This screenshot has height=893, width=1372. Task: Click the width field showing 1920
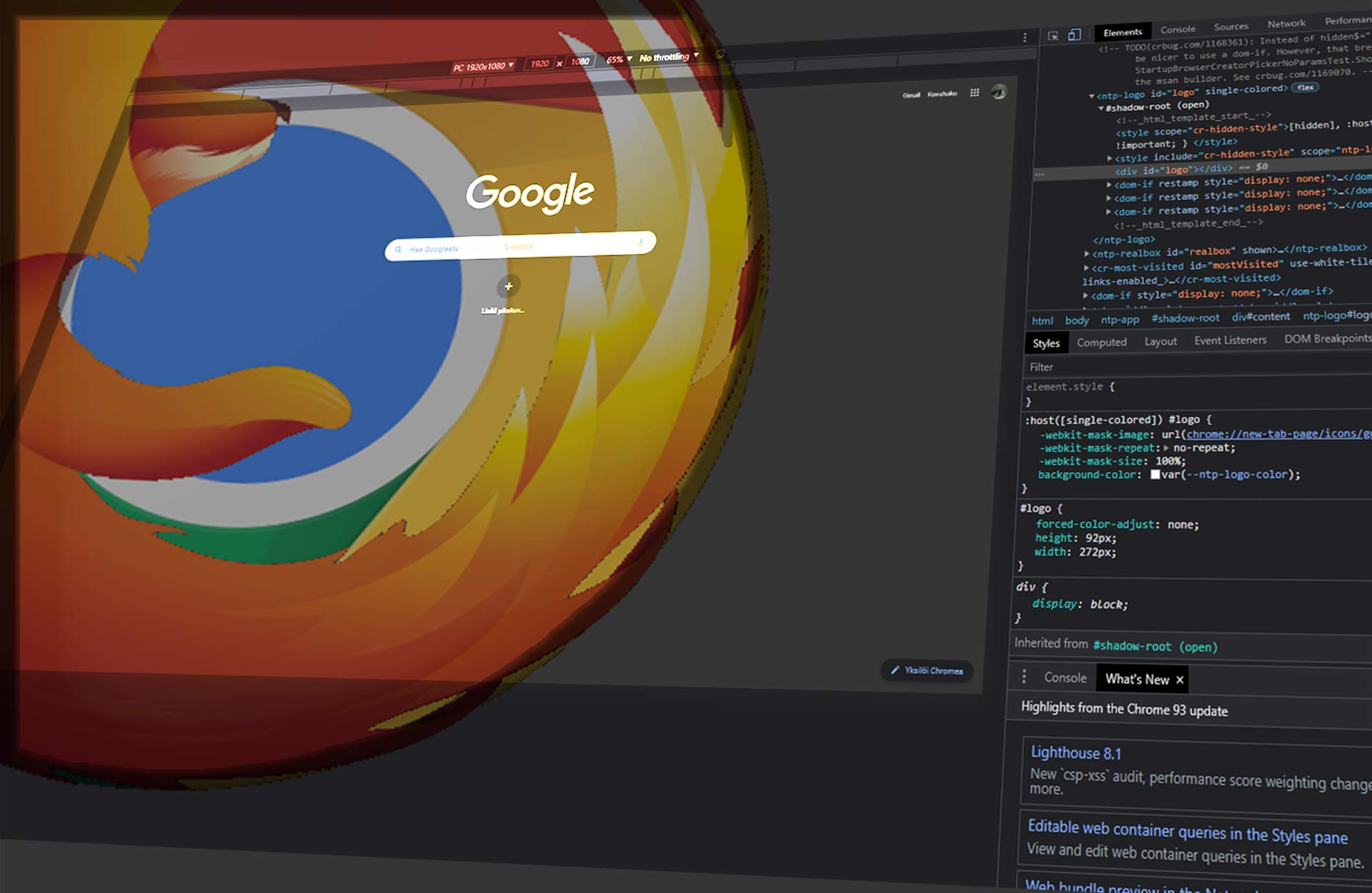point(540,64)
